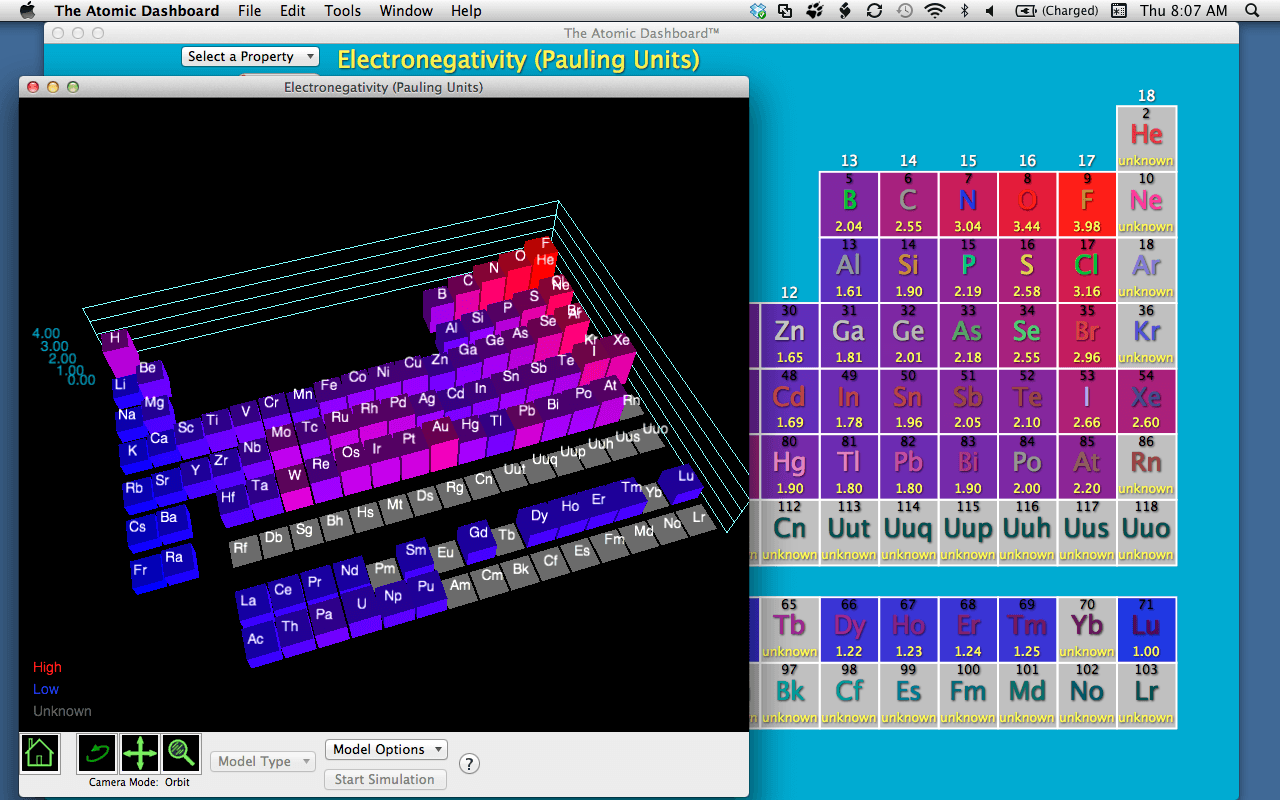Click the Home view reset icon
The height and width of the screenshot is (800, 1280).
[x=40, y=753]
